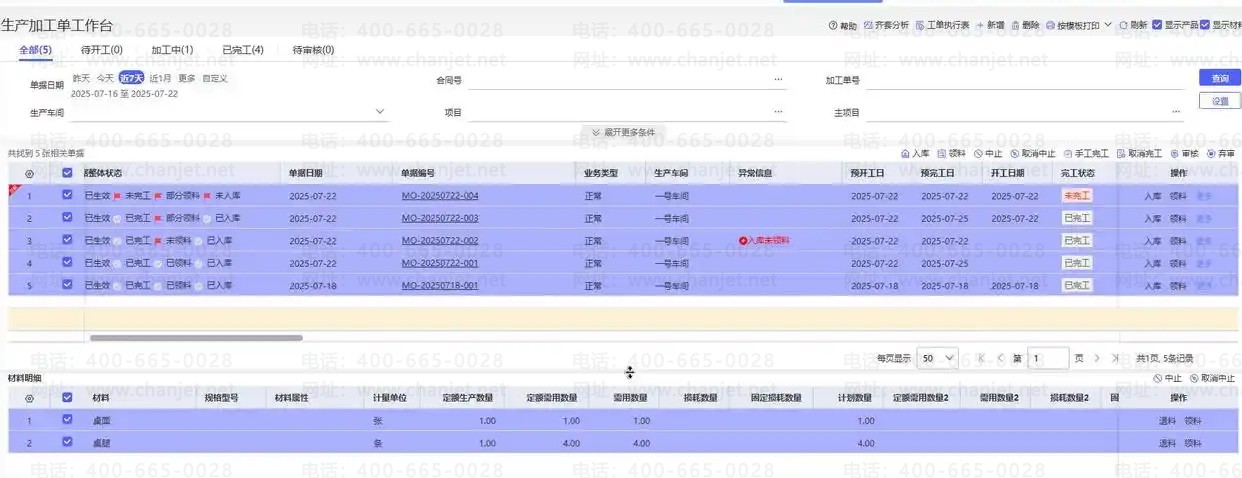Go to the previous page of results

(1000, 358)
